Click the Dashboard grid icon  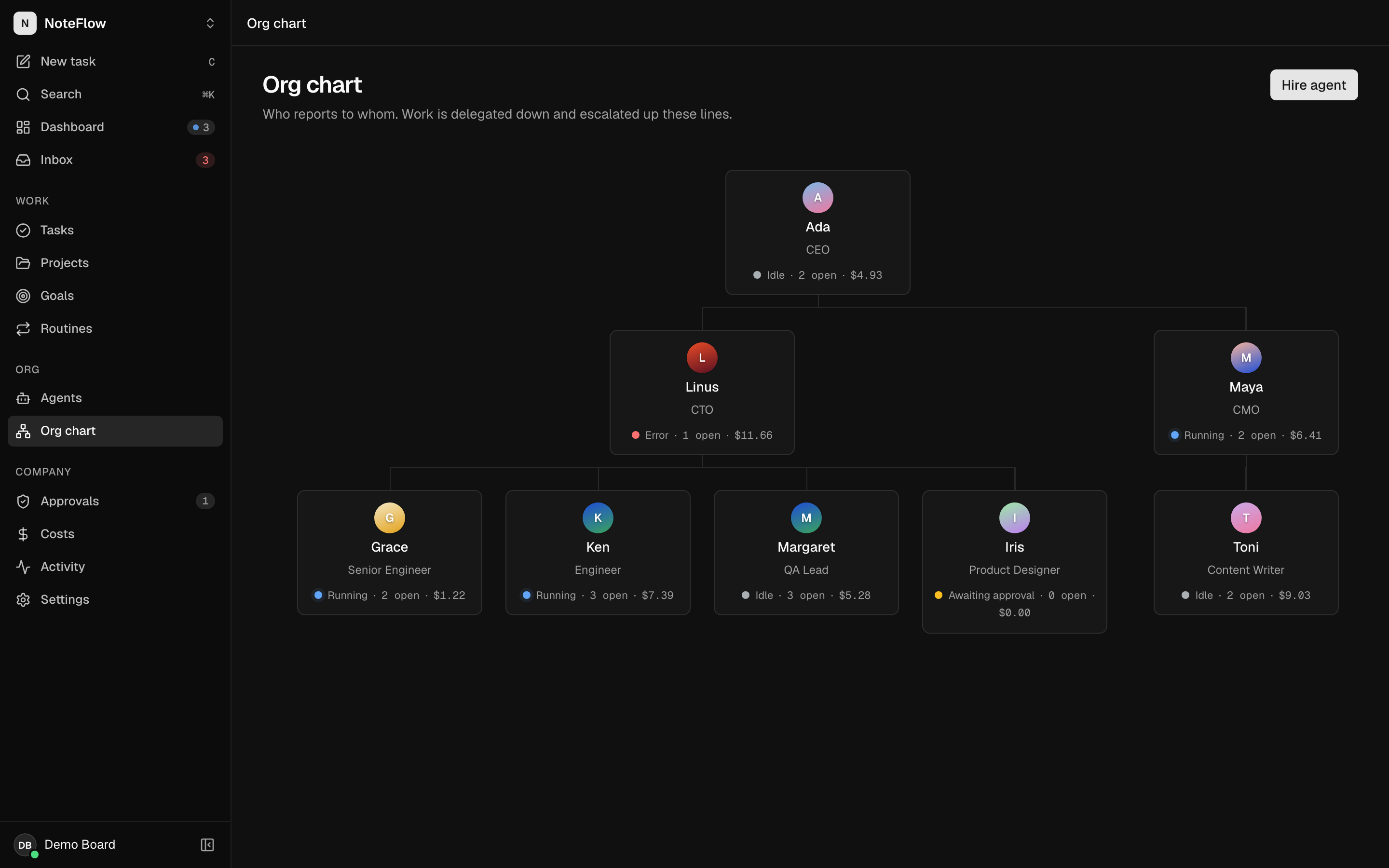click(23, 127)
